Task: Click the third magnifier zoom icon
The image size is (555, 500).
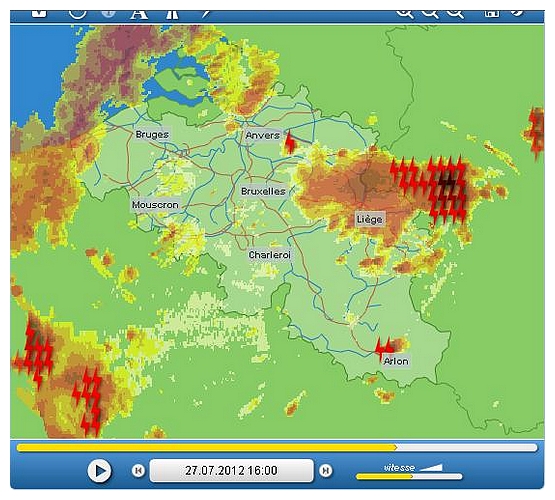Action: (x=455, y=13)
